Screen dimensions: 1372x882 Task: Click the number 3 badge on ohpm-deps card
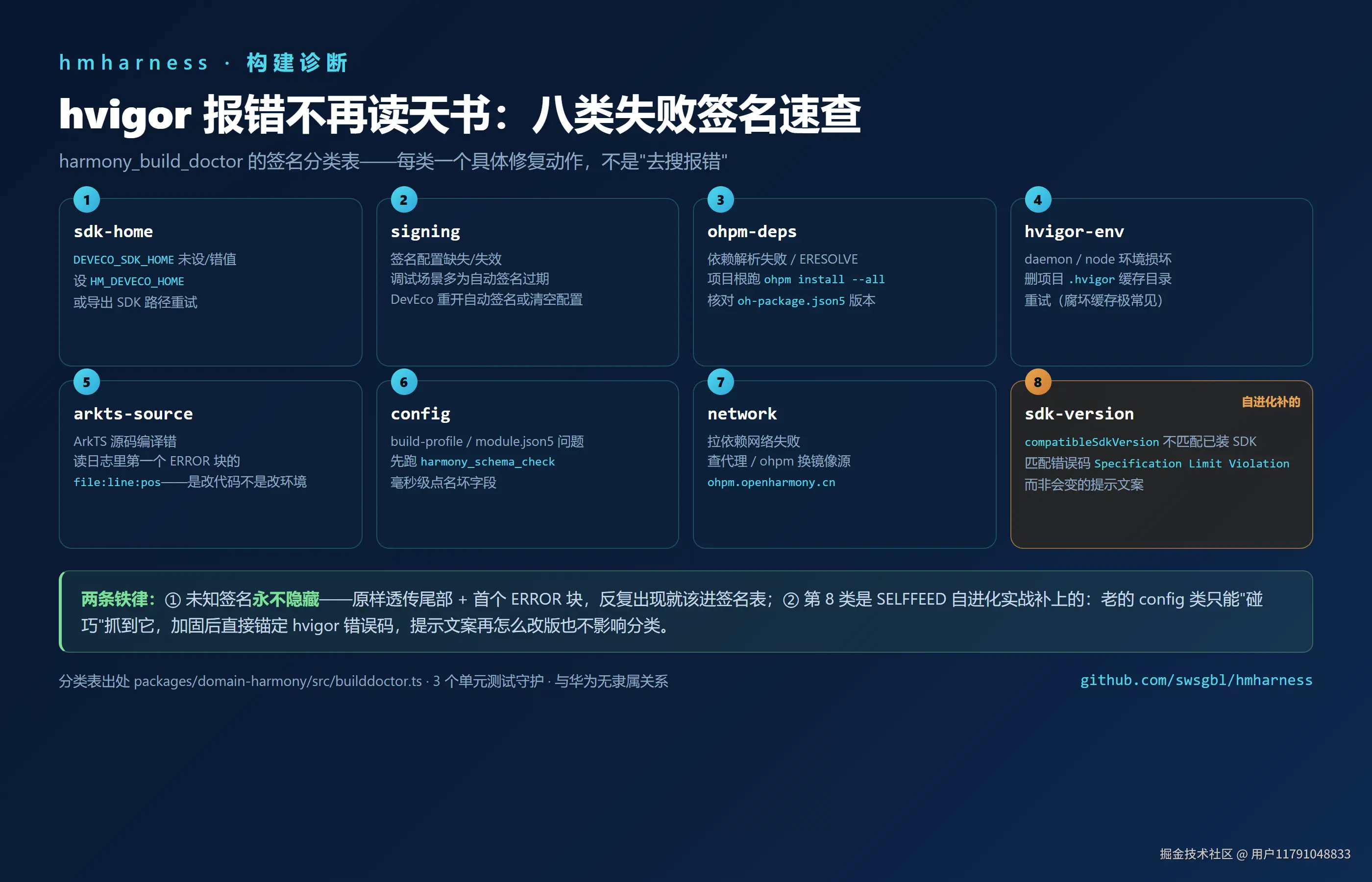point(720,200)
